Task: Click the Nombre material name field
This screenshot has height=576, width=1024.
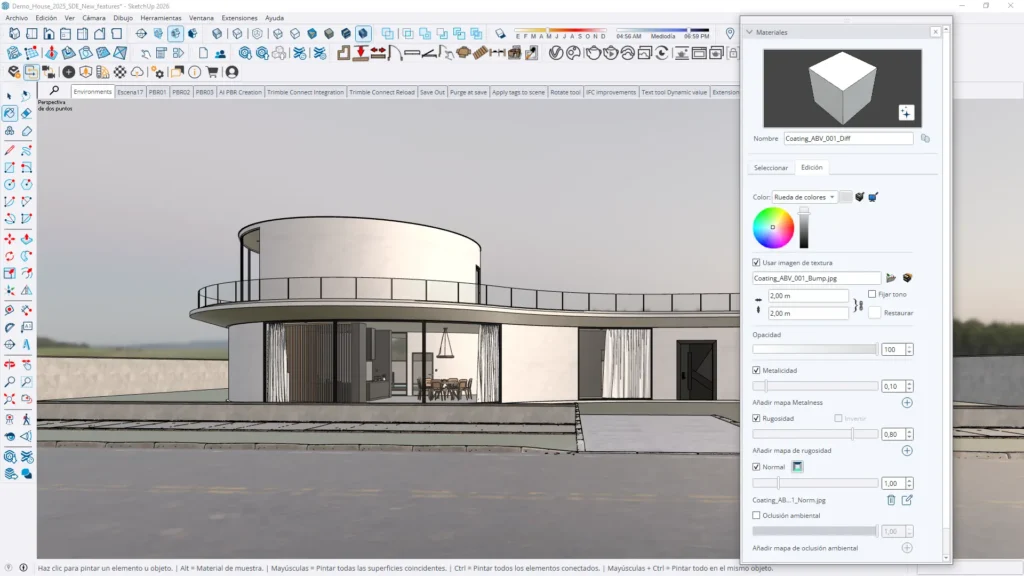Action: pyautogui.click(x=848, y=138)
